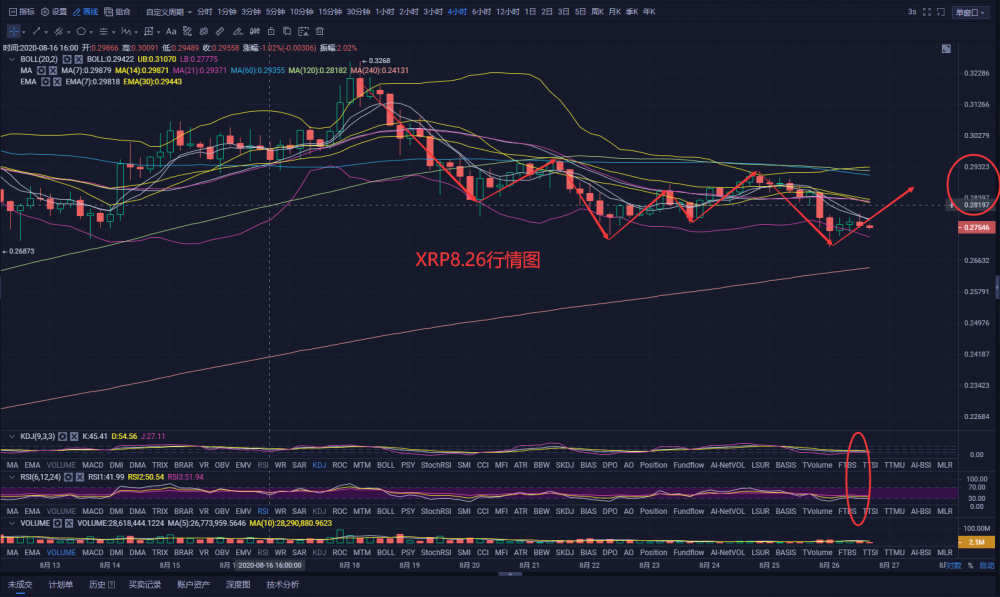Expand chart using top-right corner icon
This screenshot has width=1000, height=597.
pos(946,48)
